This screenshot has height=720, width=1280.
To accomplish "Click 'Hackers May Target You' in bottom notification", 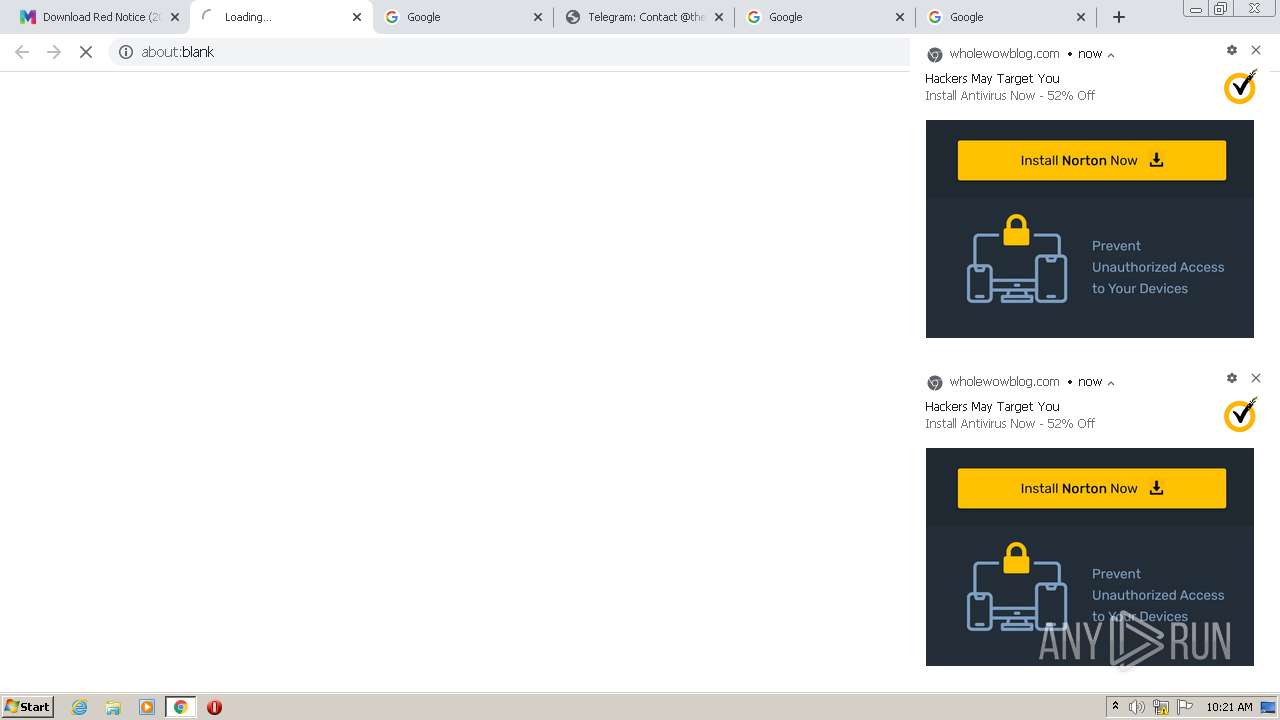I will [992, 406].
